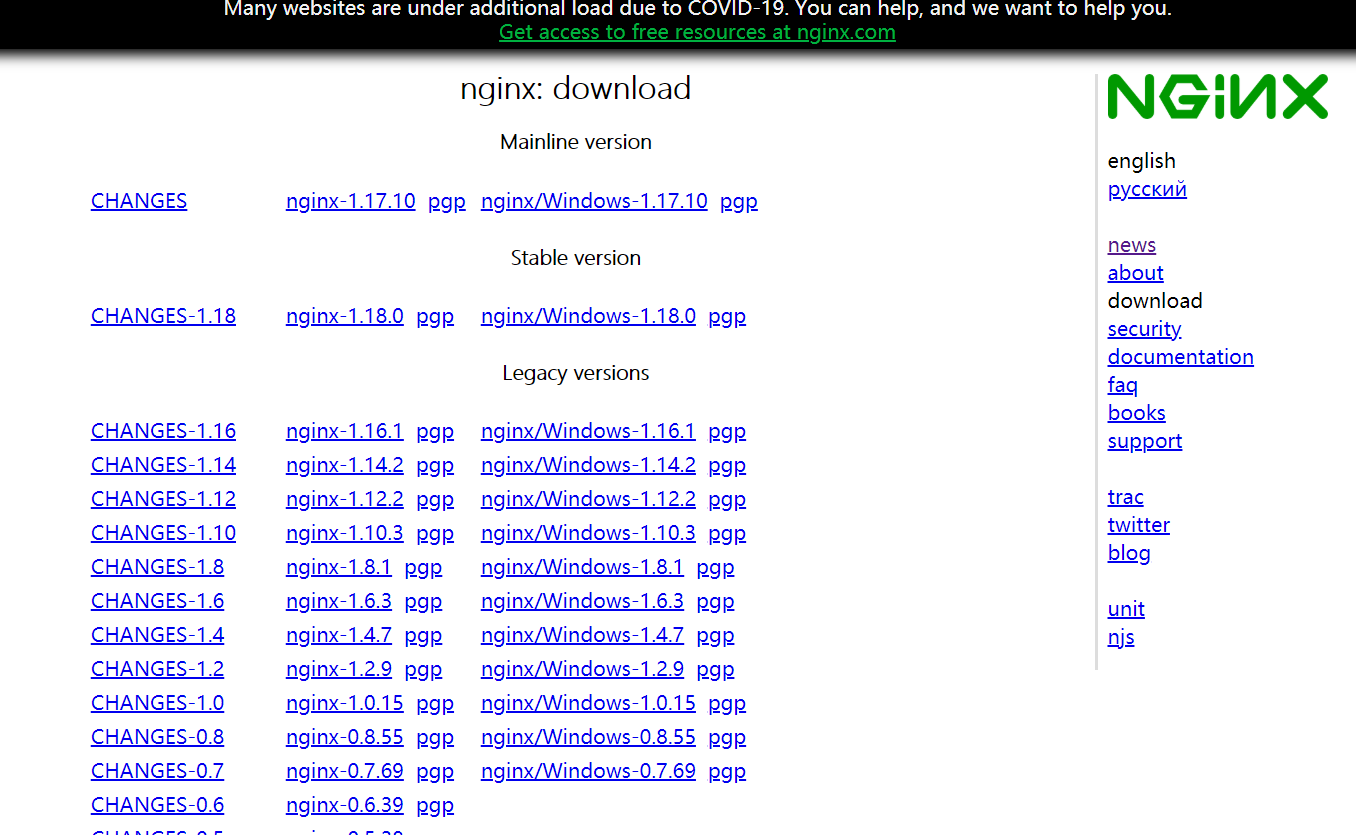Open CHANGES-0.7 link
The height and width of the screenshot is (835, 1356).
[157, 771]
